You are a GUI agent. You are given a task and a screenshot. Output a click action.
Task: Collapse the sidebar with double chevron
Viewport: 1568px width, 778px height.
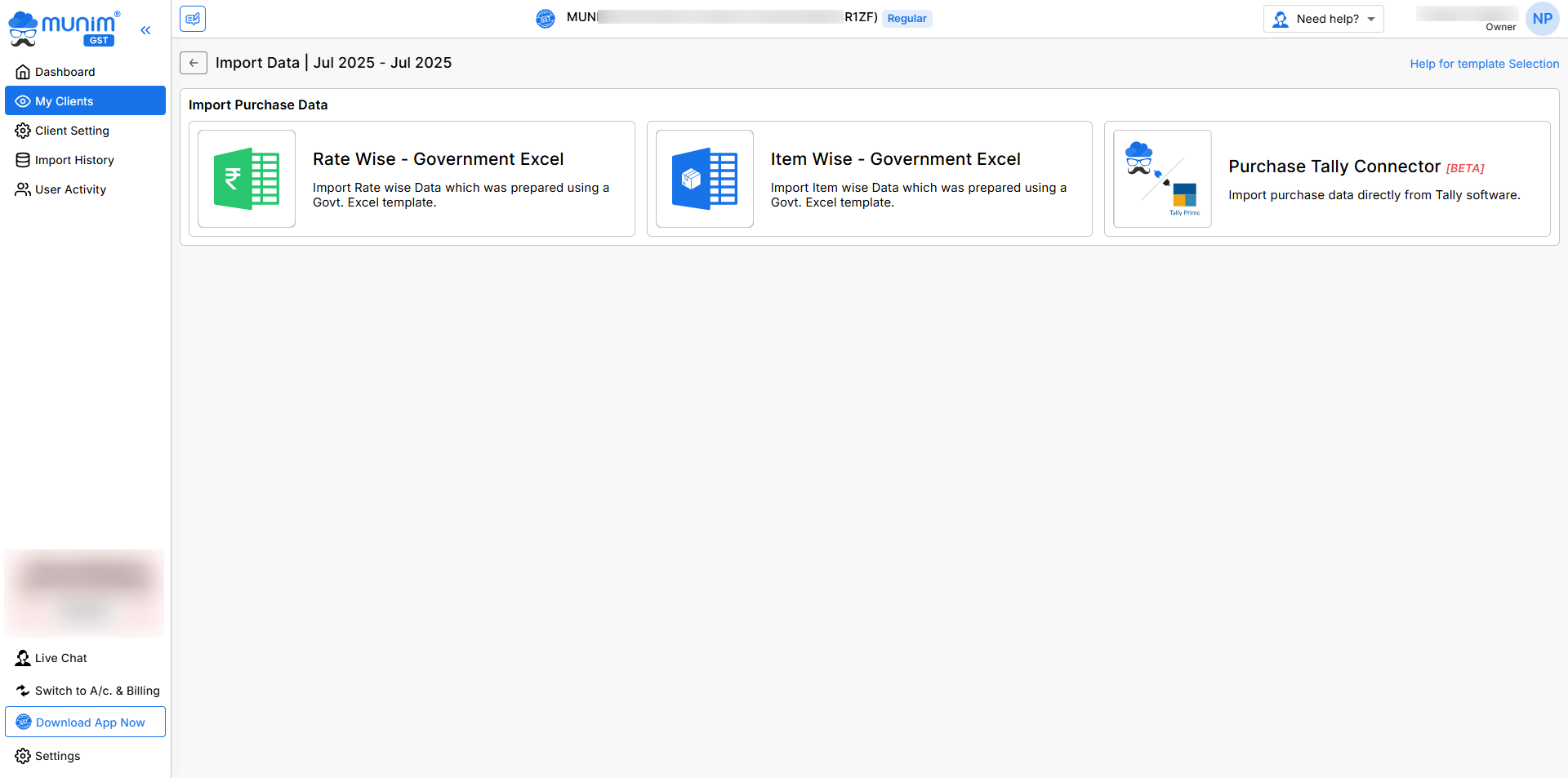point(145,30)
